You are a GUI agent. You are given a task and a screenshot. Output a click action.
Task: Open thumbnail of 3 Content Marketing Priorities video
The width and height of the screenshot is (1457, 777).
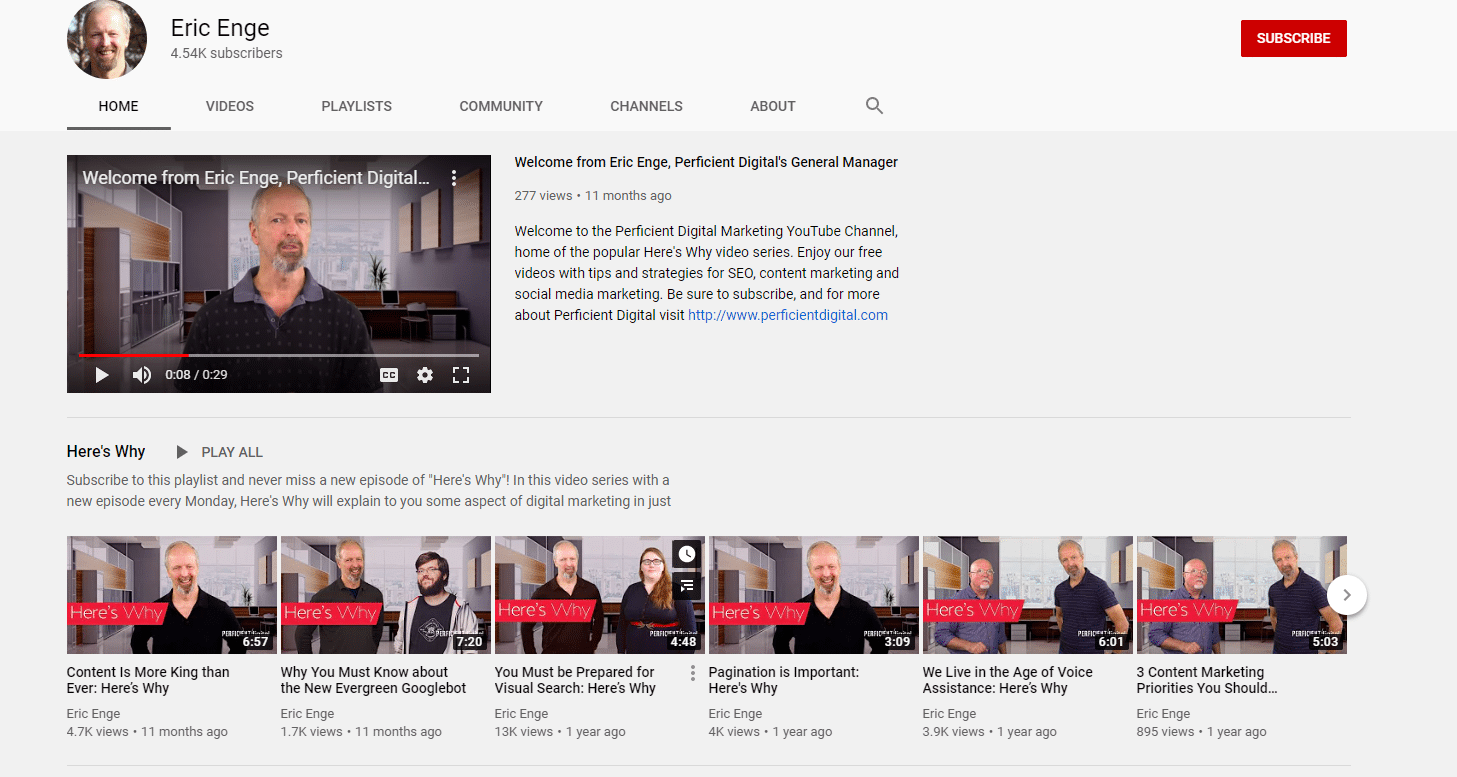(x=1242, y=595)
